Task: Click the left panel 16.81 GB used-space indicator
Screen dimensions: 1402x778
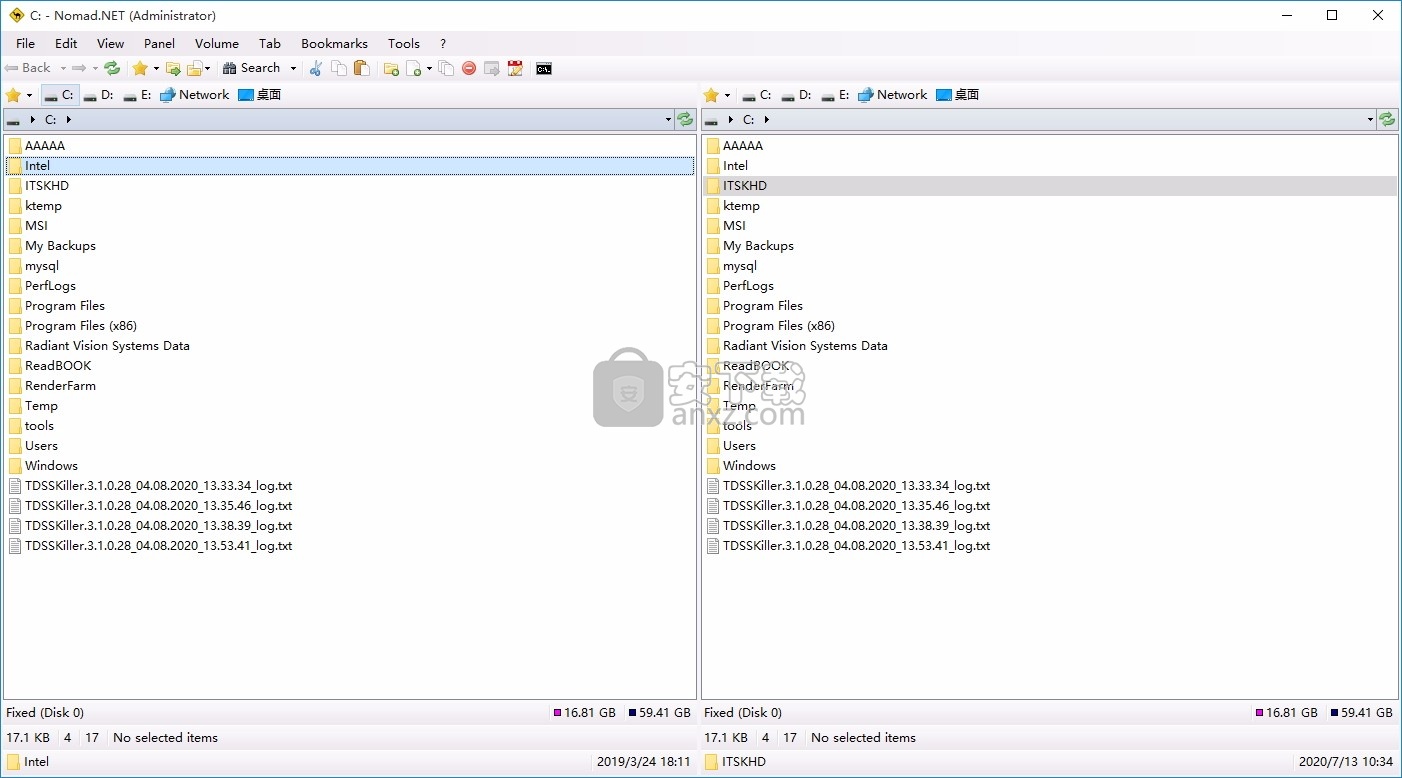Action: pos(584,713)
